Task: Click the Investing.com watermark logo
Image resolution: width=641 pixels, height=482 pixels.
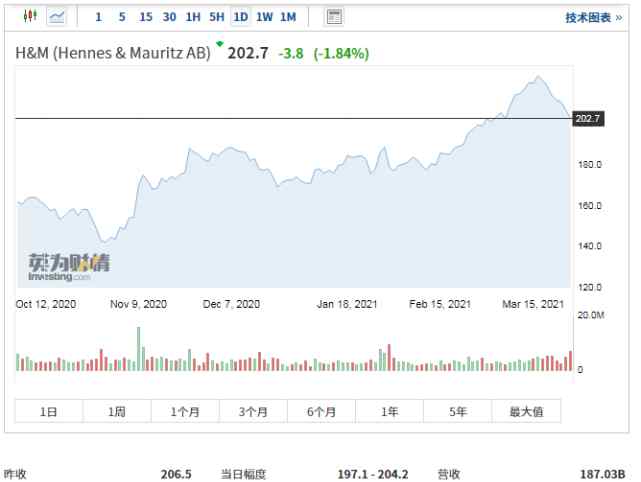Action: 69,267
